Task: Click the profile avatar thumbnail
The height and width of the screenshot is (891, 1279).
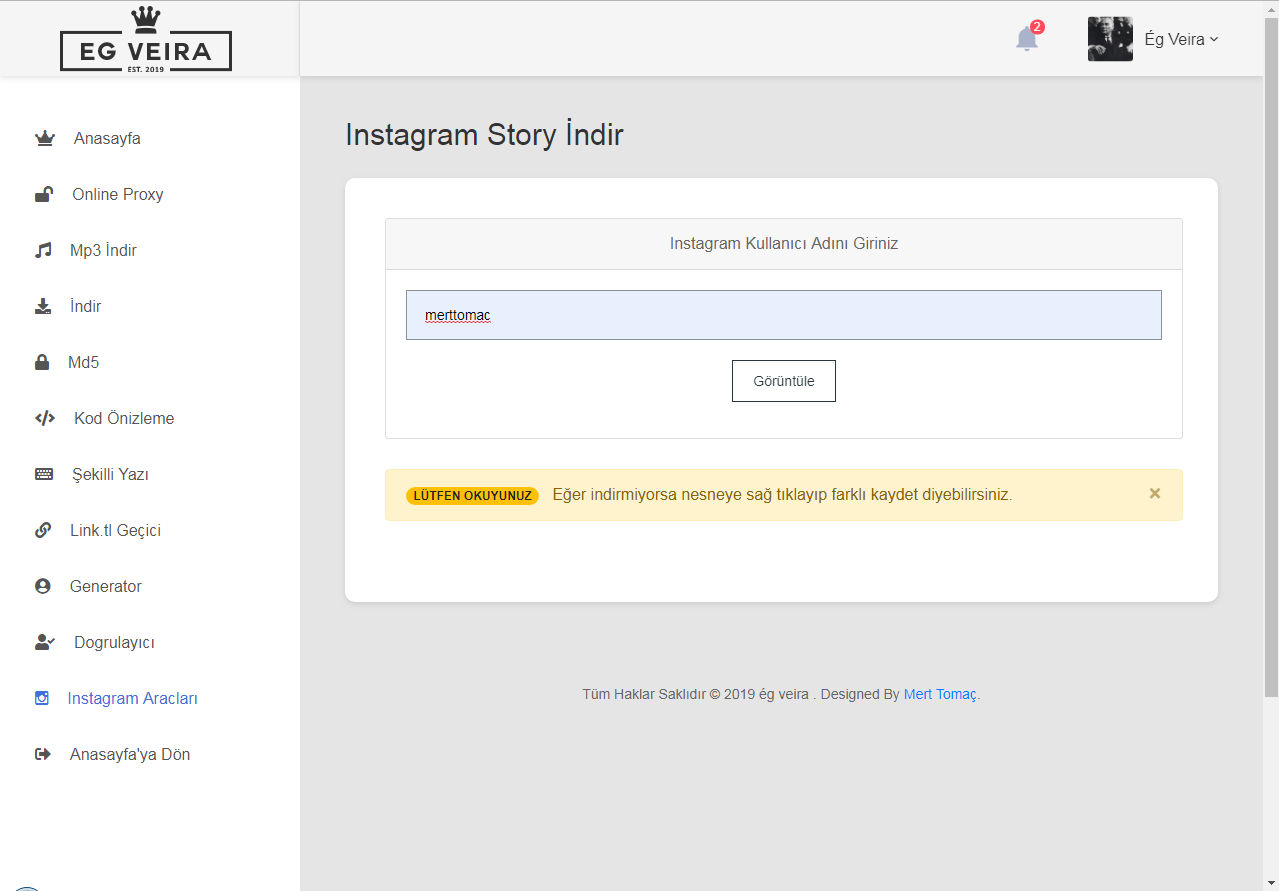Action: pyautogui.click(x=1110, y=39)
